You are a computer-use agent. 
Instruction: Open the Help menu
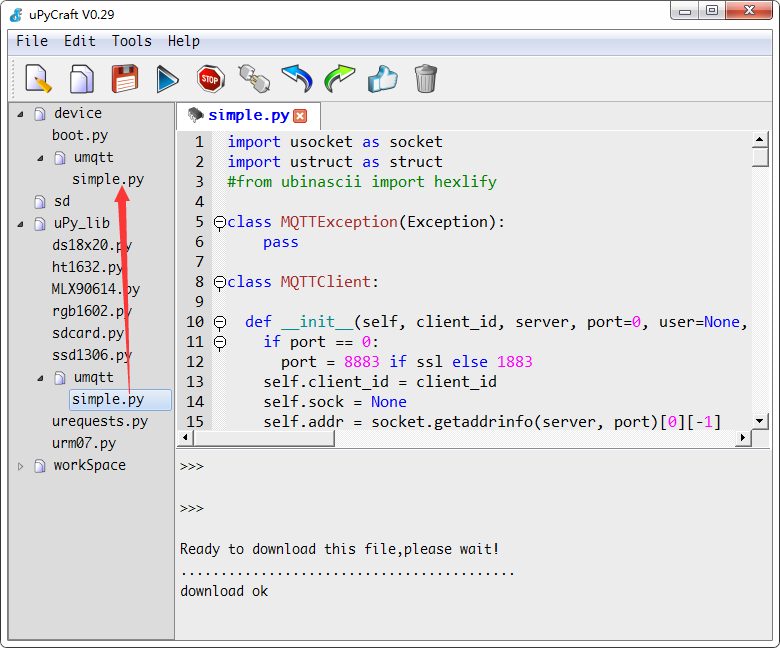pyautogui.click(x=184, y=41)
